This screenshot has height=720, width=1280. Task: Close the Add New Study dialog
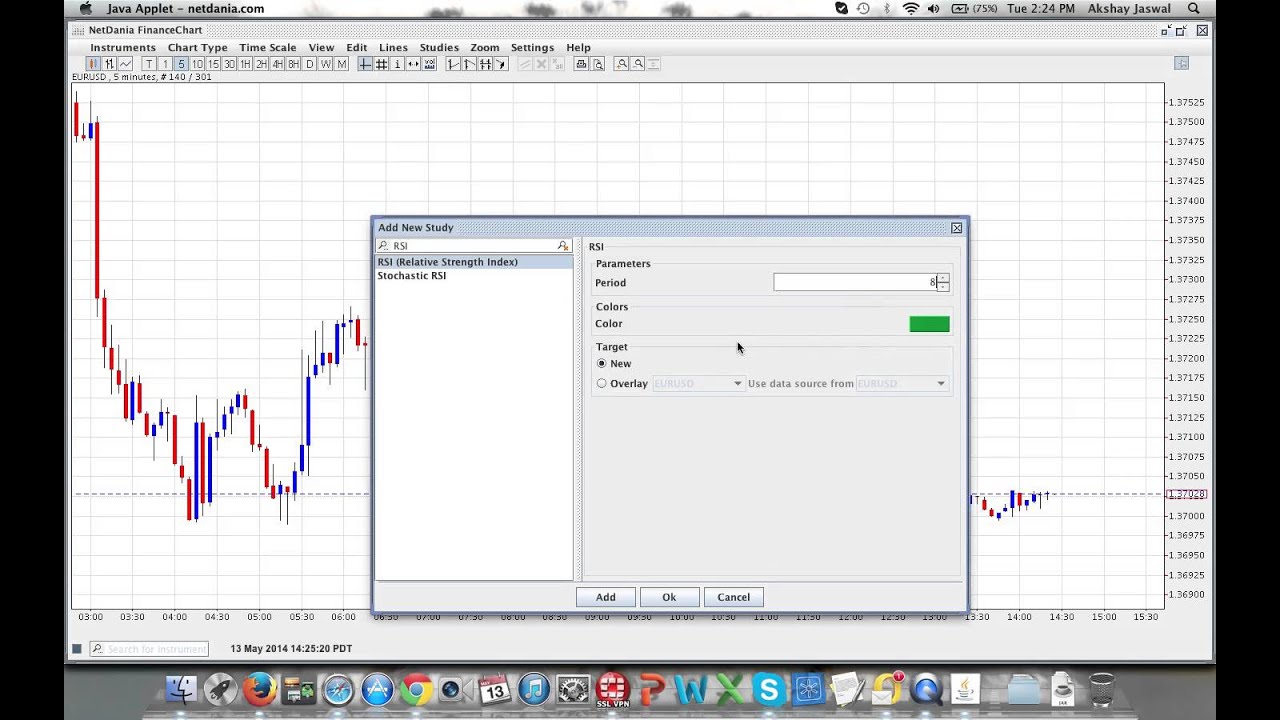(x=956, y=228)
